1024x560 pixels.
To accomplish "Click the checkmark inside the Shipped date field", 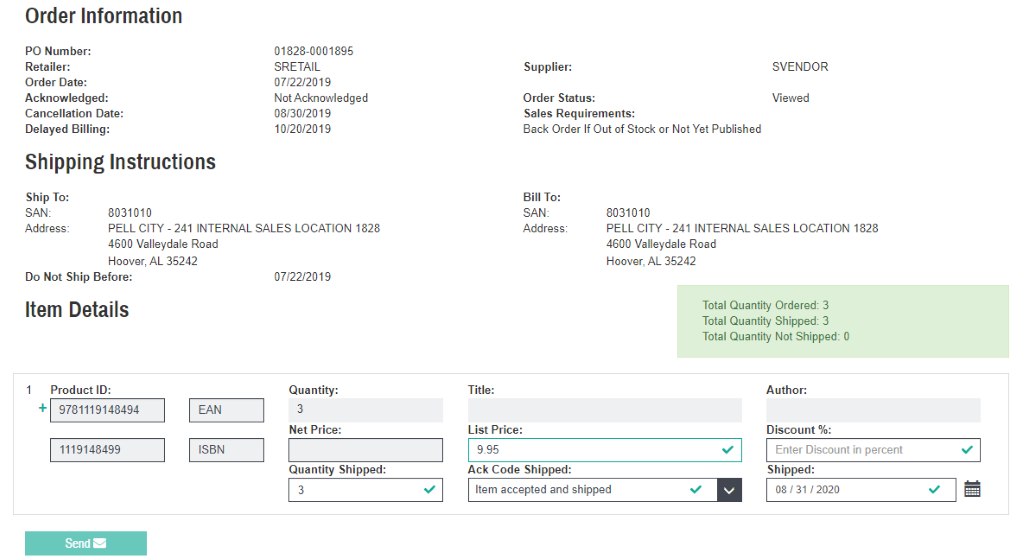I will click(x=934, y=490).
